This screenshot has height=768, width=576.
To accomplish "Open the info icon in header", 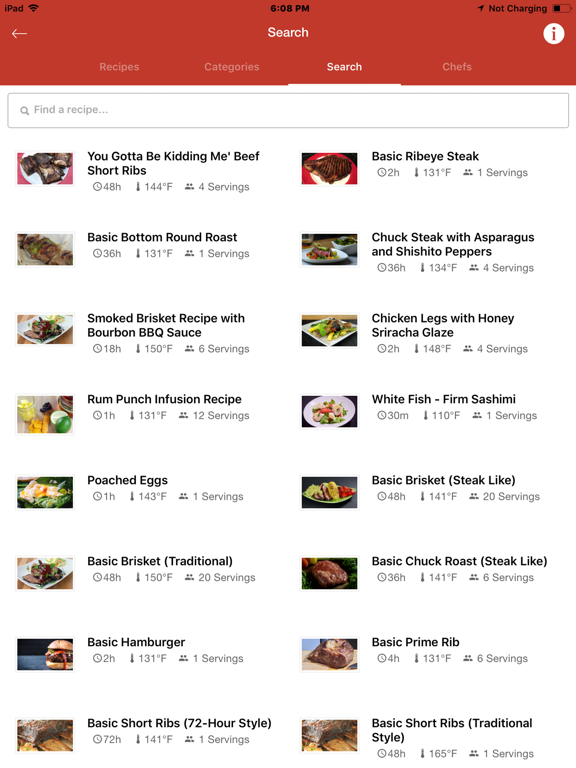I will 553,34.
